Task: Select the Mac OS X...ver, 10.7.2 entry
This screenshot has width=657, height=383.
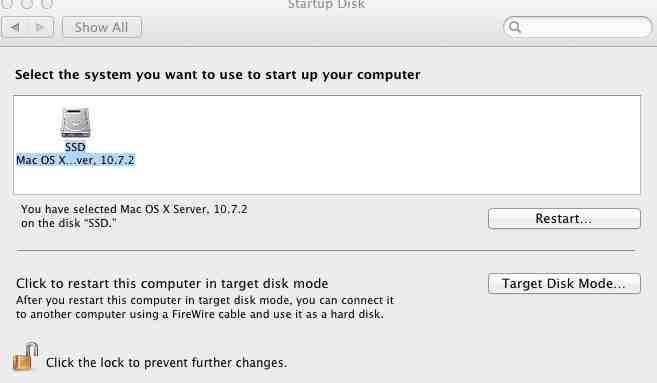Action: point(75,160)
